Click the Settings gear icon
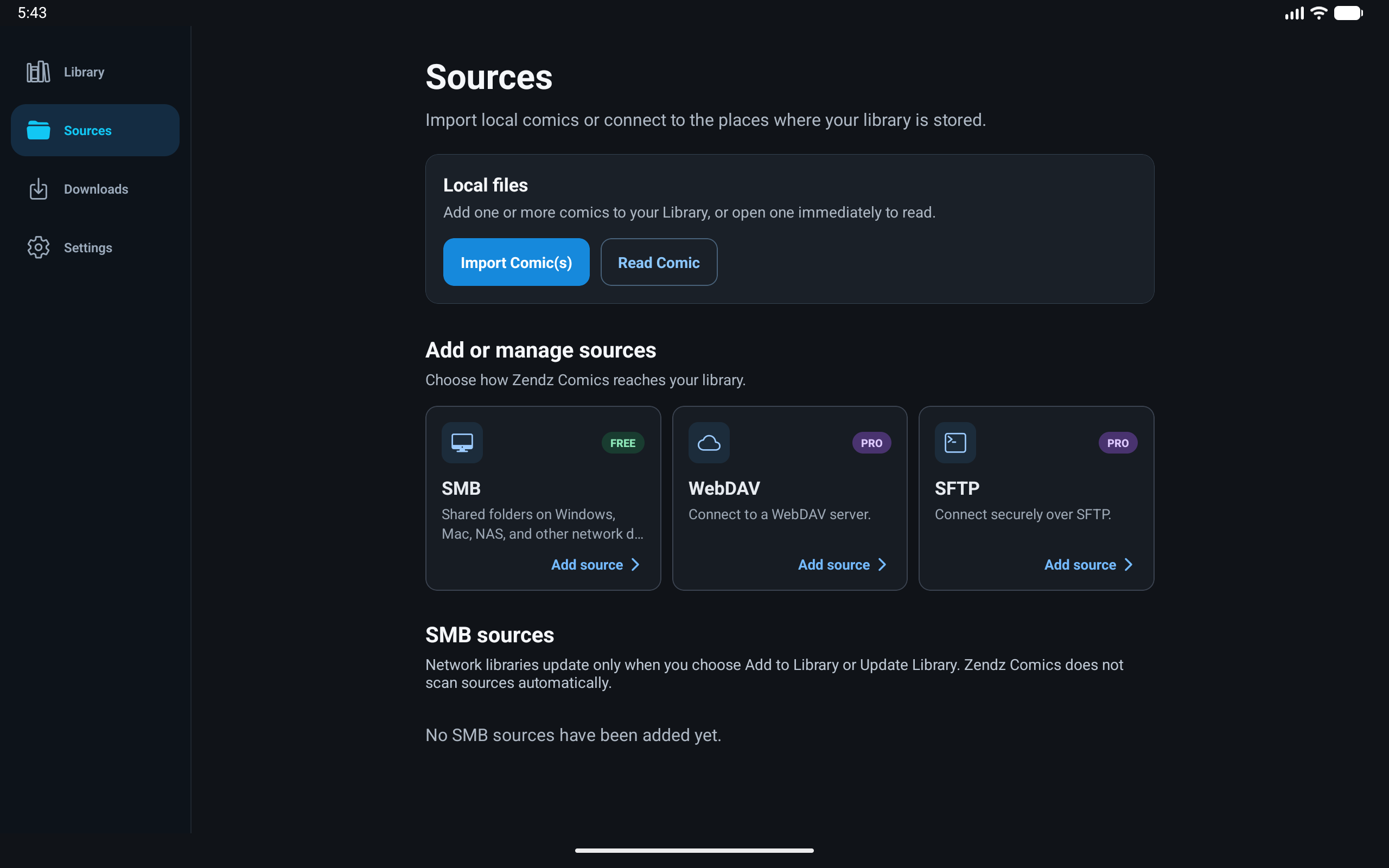1389x868 pixels. pos(39,247)
